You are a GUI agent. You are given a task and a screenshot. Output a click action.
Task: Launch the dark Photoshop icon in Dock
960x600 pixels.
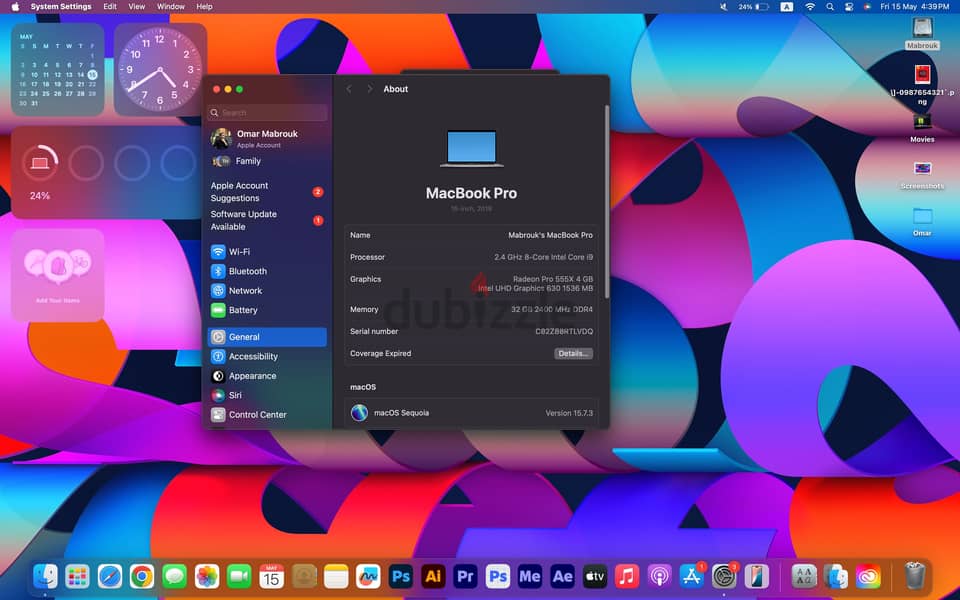pos(400,576)
